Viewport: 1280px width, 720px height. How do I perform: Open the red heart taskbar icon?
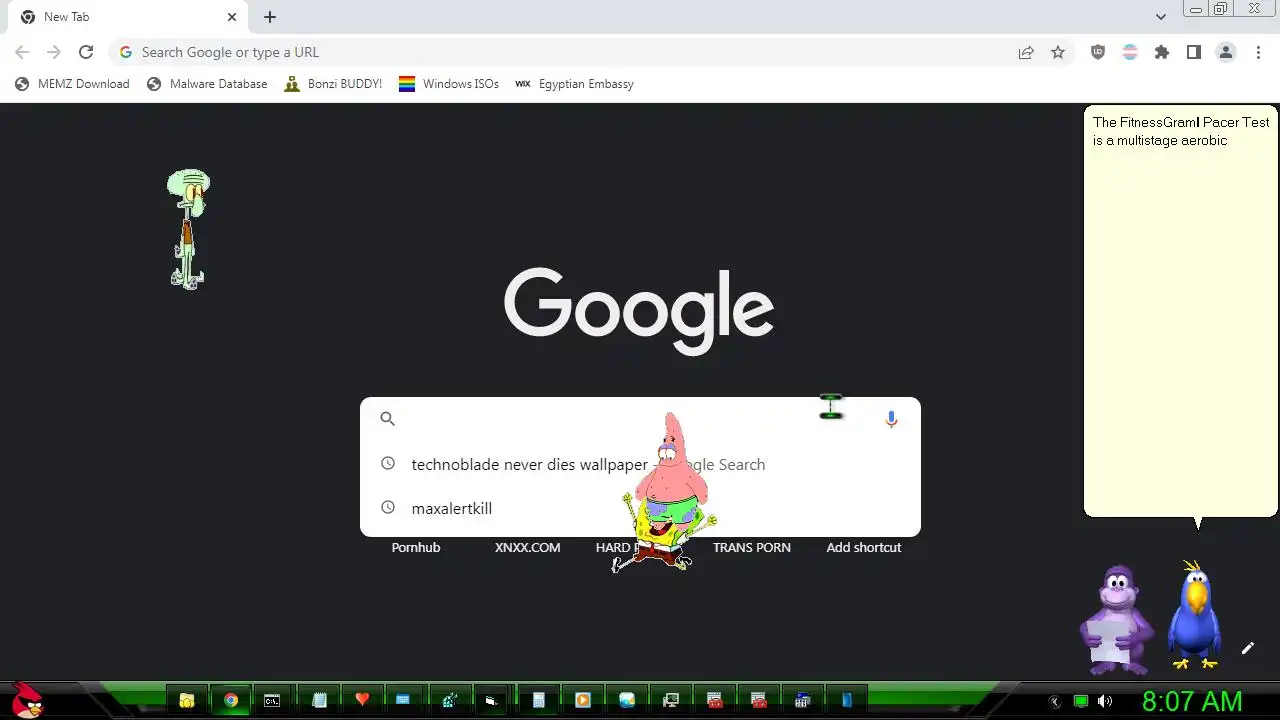pos(362,701)
